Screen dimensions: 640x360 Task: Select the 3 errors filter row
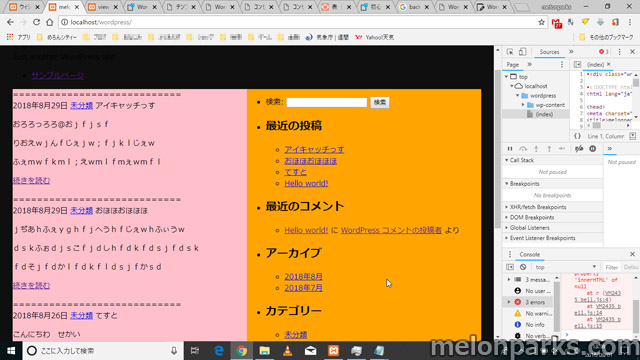coord(530,302)
